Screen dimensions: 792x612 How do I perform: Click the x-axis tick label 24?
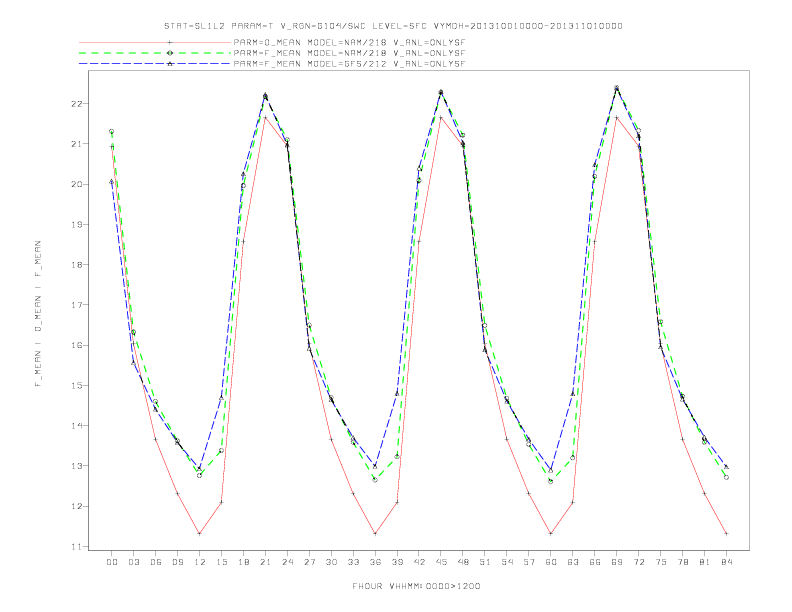point(287,562)
